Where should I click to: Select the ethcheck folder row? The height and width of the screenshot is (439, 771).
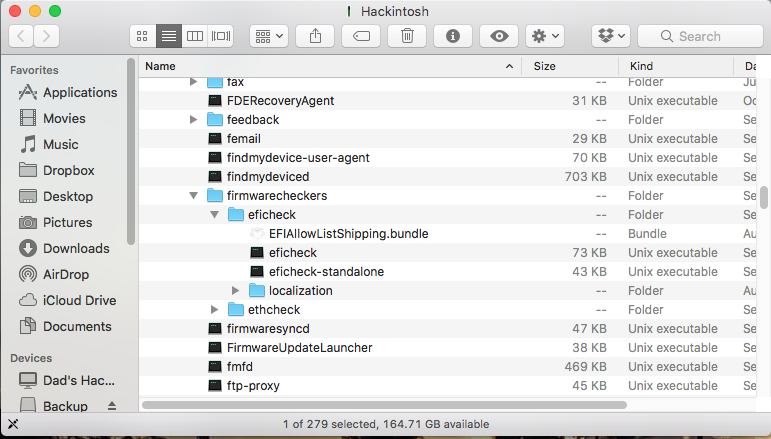[447, 310]
